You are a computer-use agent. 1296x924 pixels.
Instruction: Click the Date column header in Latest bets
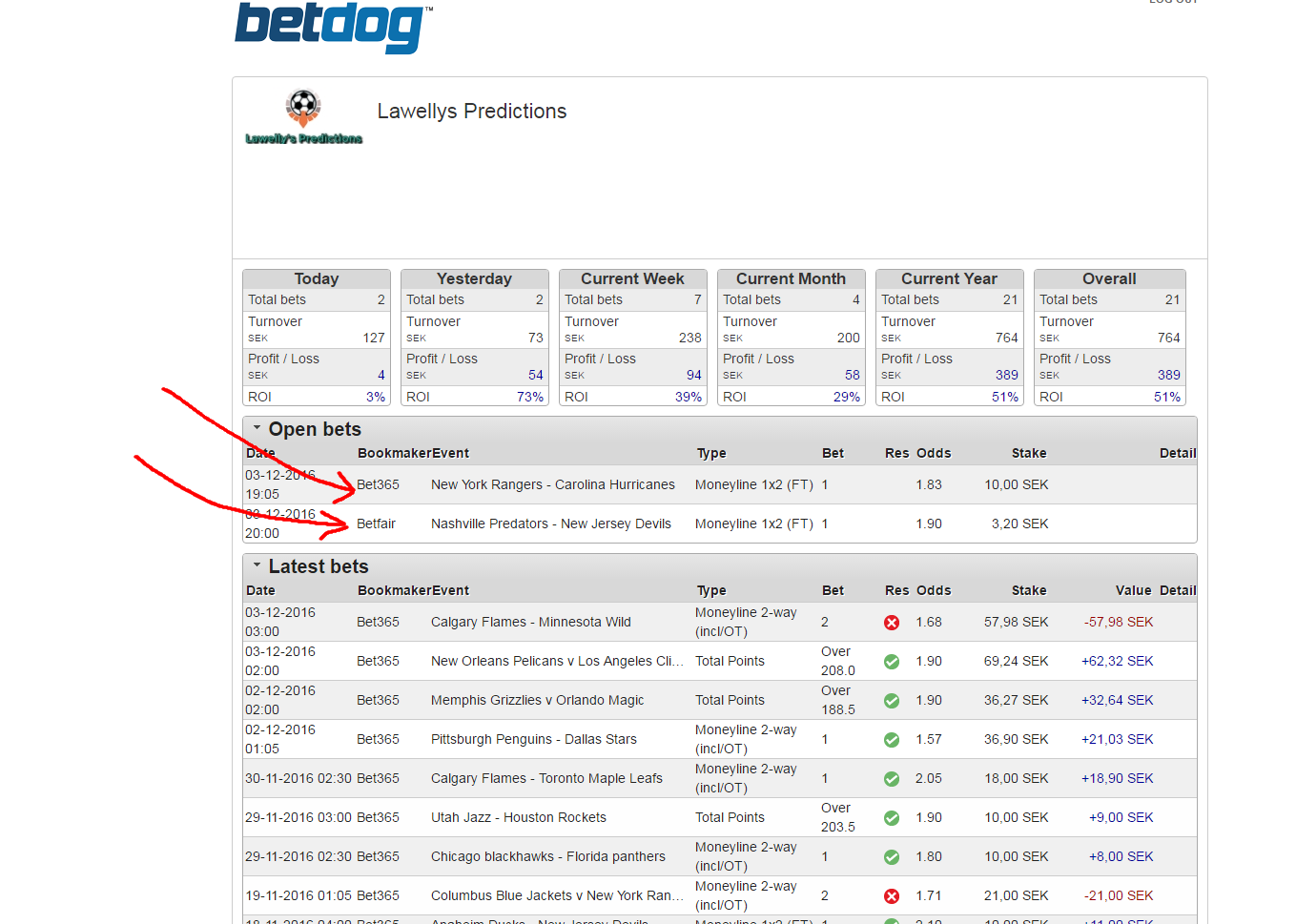coord(260,590)
